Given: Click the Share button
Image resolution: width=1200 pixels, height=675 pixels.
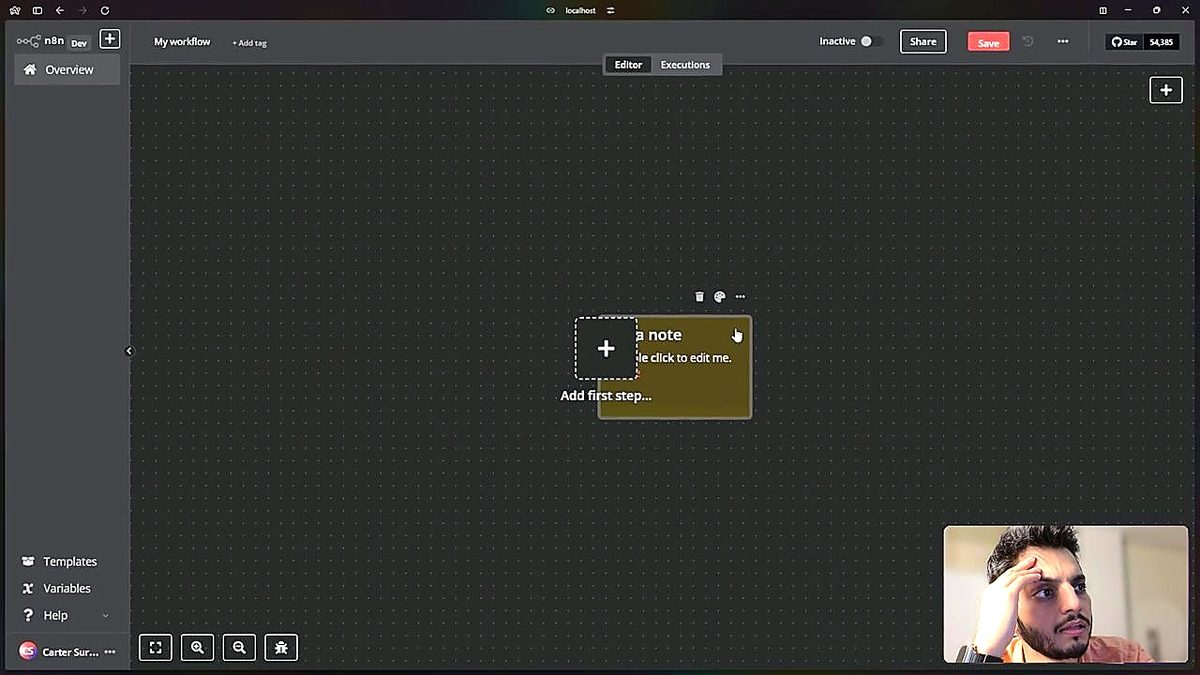Looking at the screenshot, I should [x=923, y=42].
